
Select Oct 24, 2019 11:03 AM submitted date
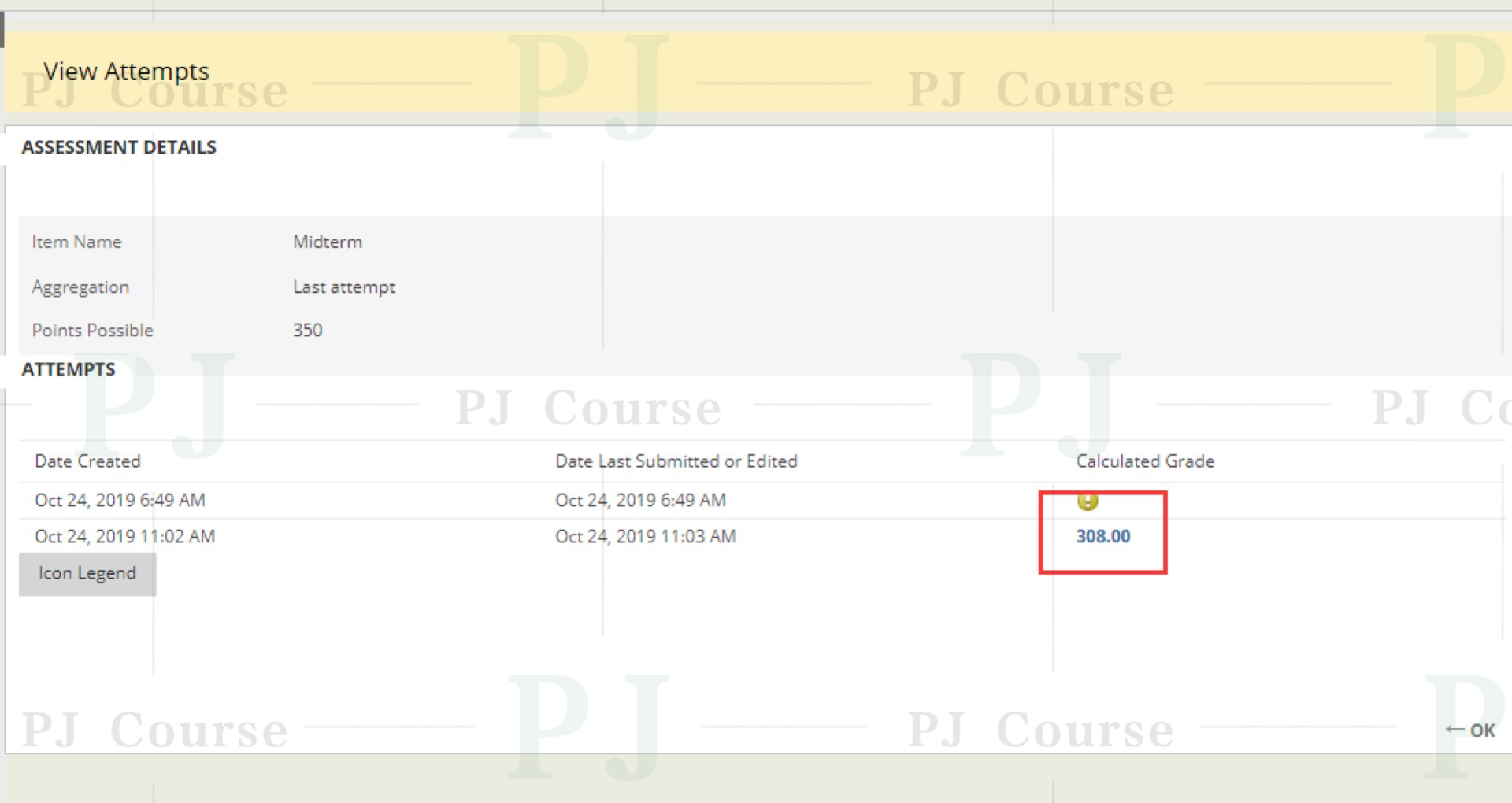646,537
